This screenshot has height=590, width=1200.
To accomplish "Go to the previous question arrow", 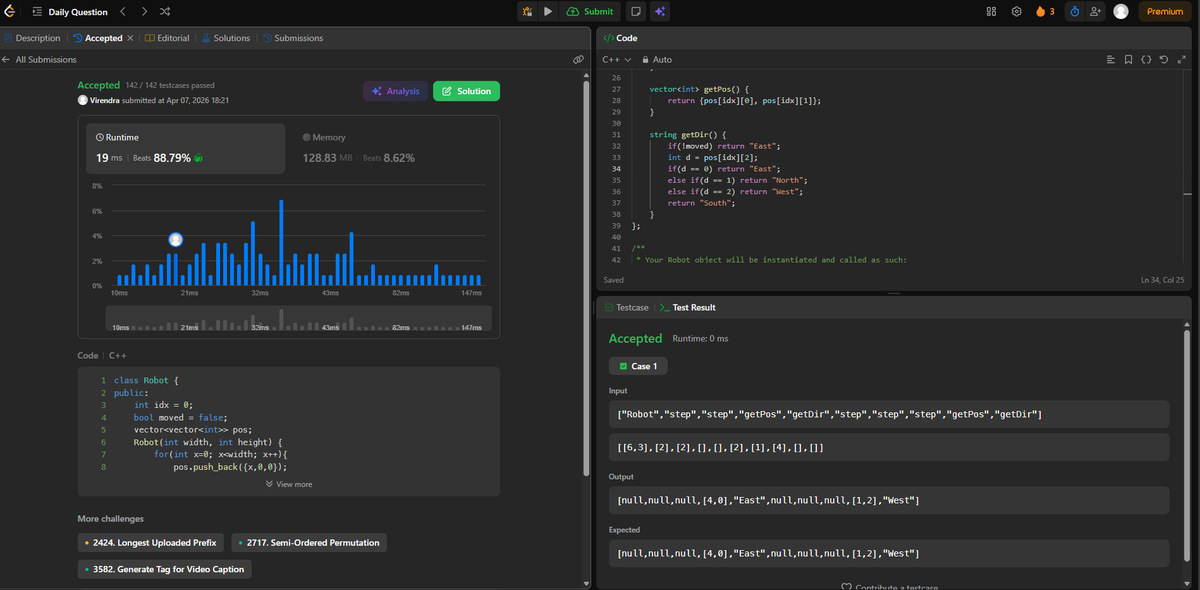I will (x=123, y=12).
